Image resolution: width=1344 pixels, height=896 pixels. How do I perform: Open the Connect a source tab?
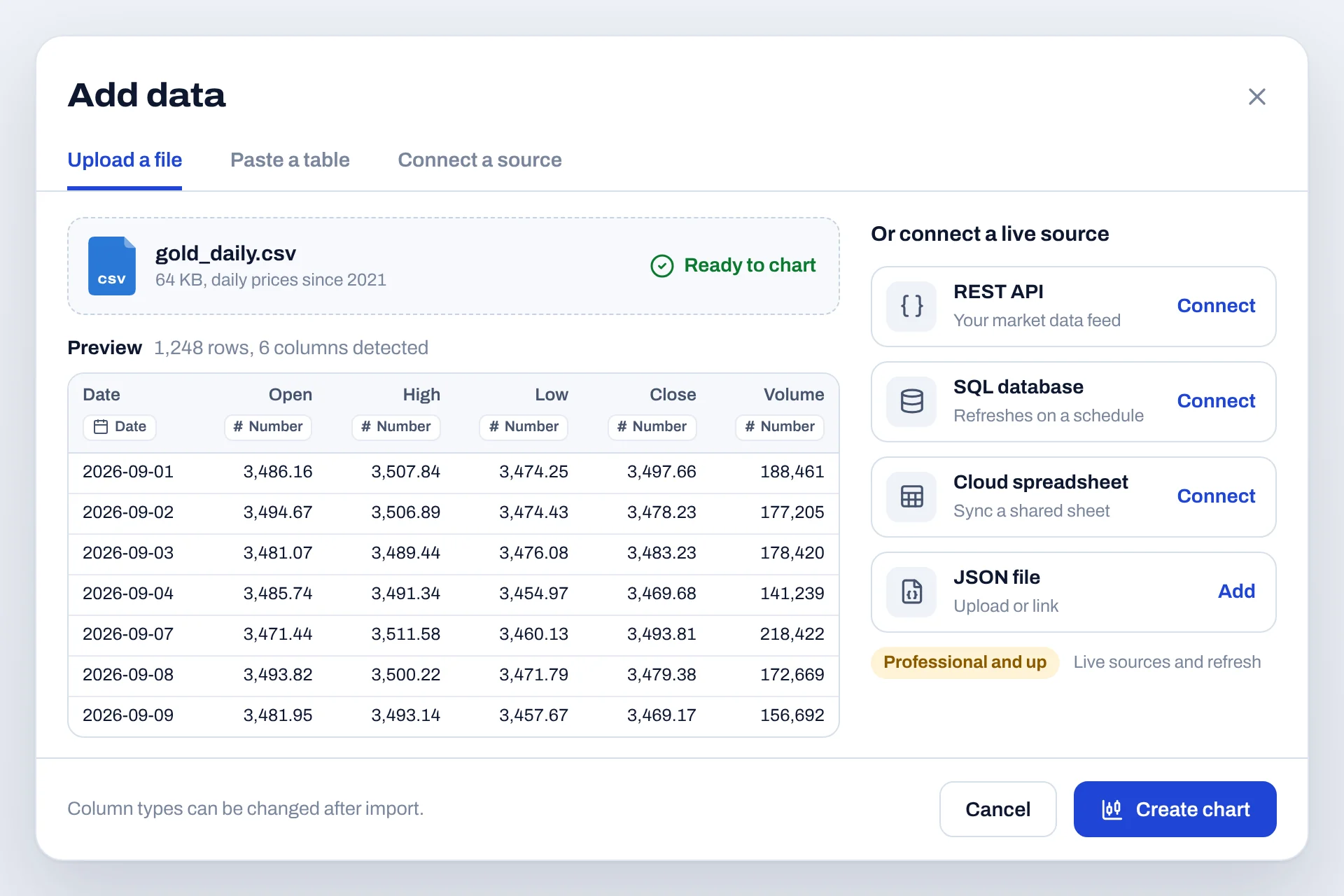[479, 160]
